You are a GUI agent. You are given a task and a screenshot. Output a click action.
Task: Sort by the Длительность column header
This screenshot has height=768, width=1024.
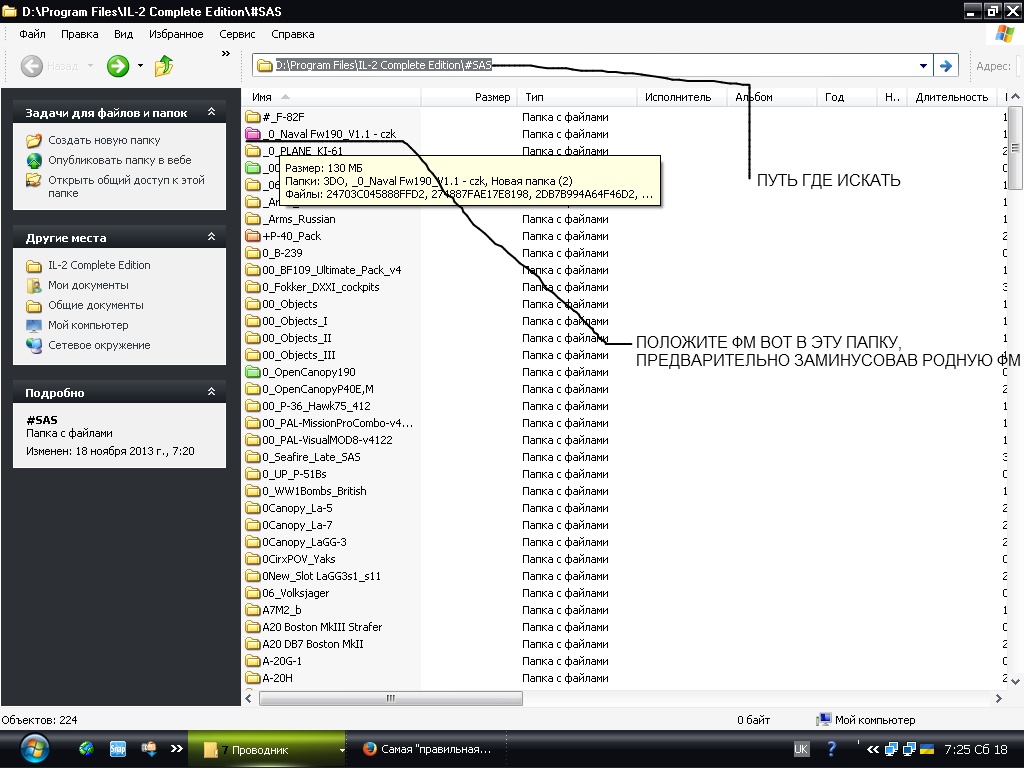coord(952,97)
